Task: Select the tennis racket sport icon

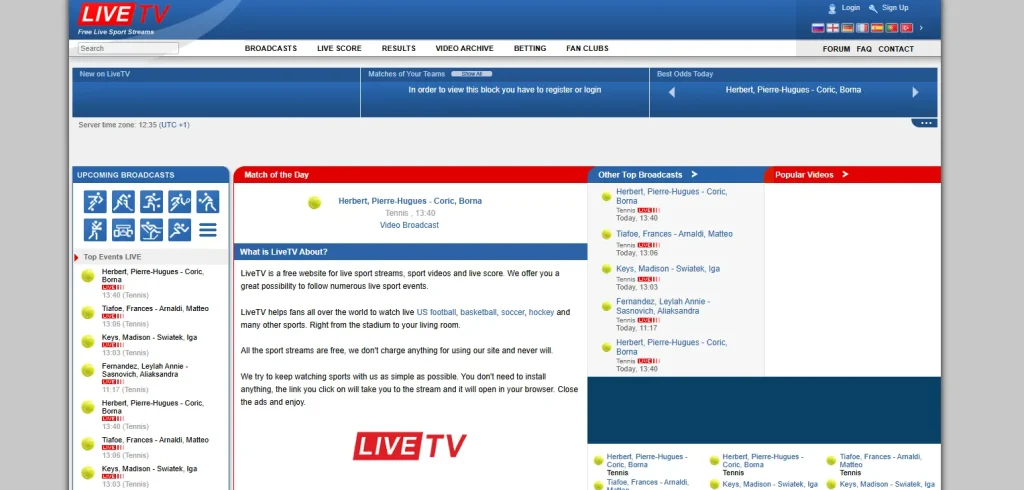Action: 180,201
